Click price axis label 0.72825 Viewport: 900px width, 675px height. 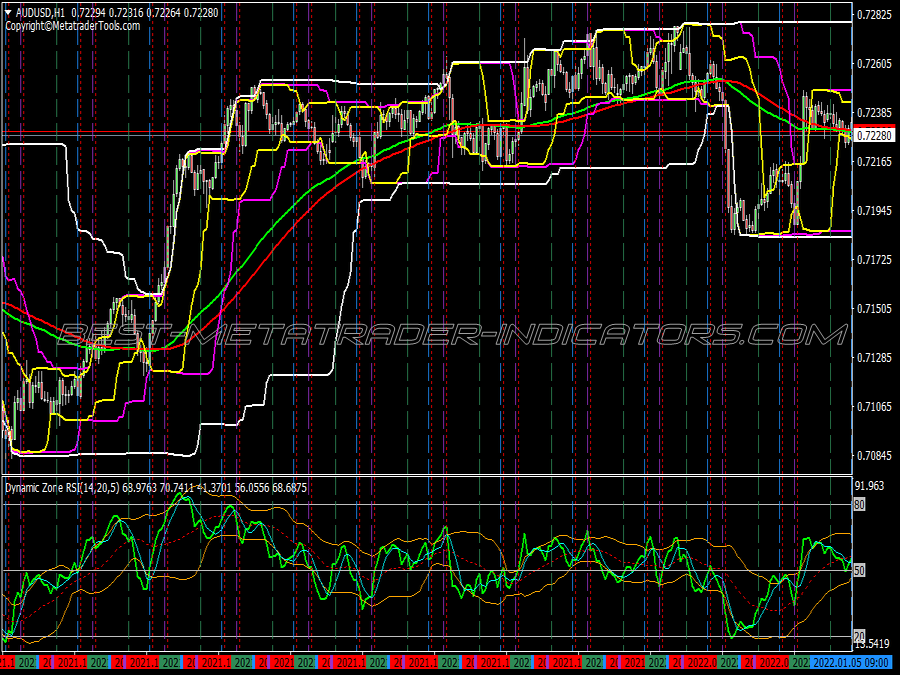tap(874, 15)
